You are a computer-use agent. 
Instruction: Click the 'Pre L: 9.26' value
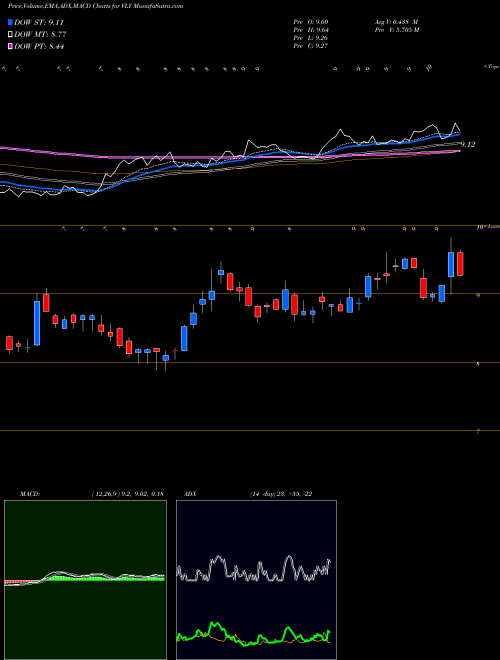(x=311, y=38)
